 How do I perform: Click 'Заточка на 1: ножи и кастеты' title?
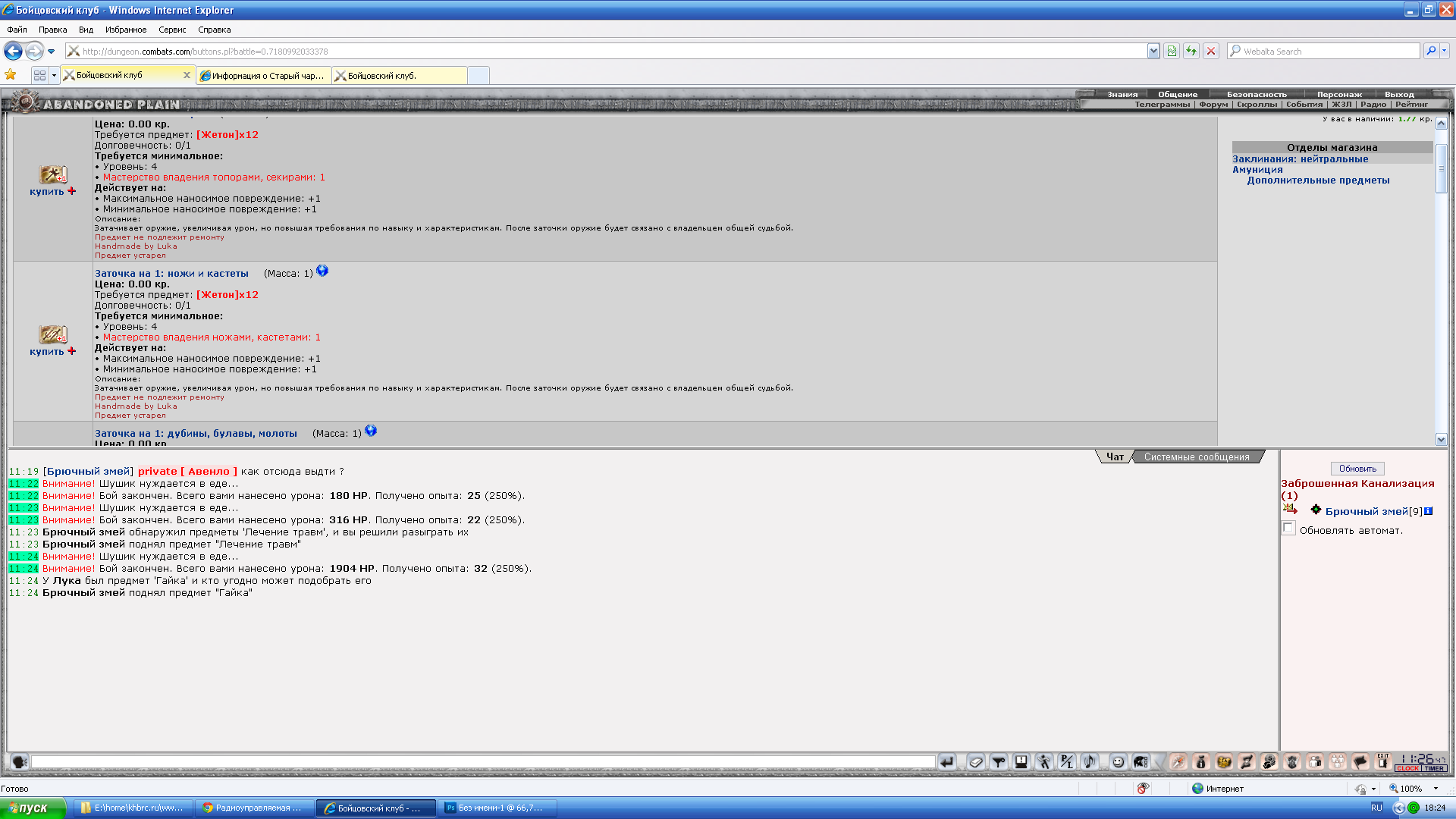pos(171,273)
